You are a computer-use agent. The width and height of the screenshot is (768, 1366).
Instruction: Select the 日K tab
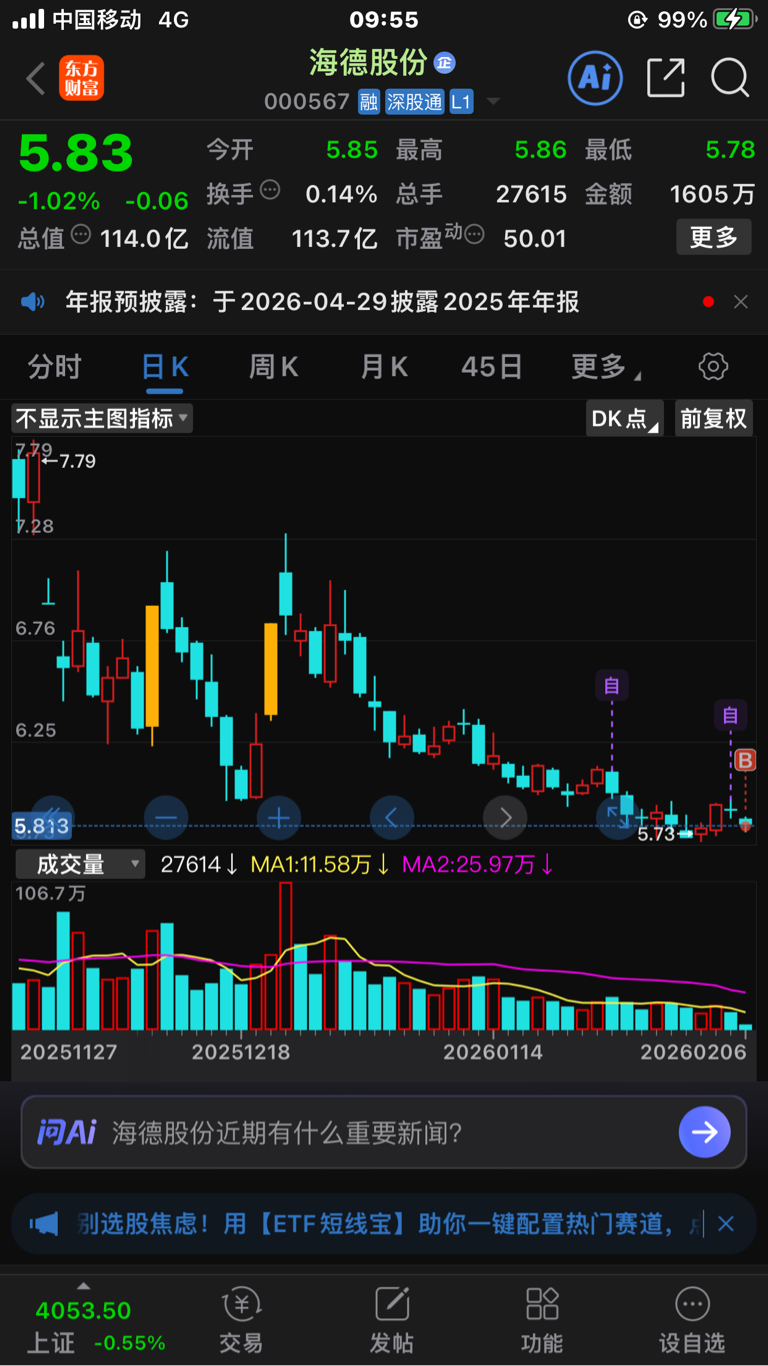coord(165,367)
